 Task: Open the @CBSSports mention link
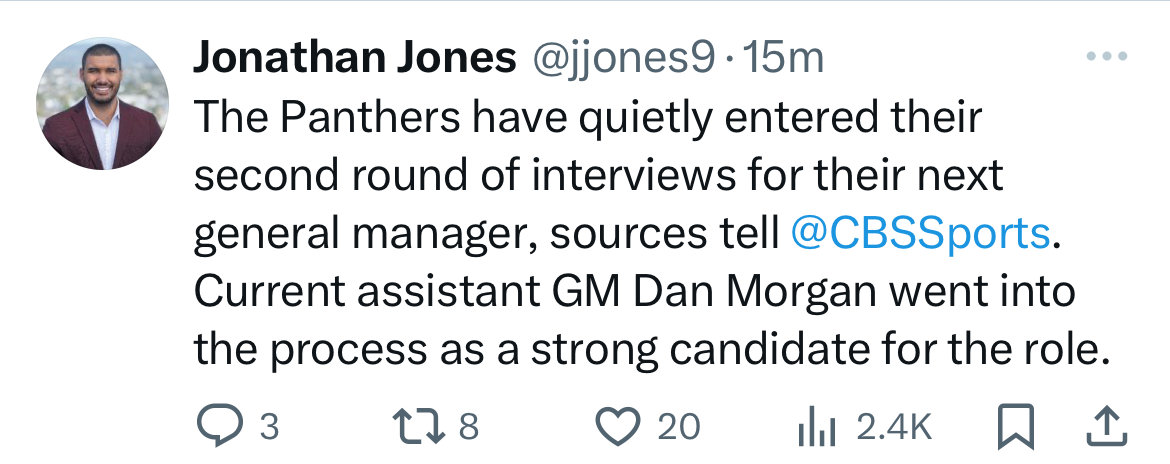[x=919, y=234]
